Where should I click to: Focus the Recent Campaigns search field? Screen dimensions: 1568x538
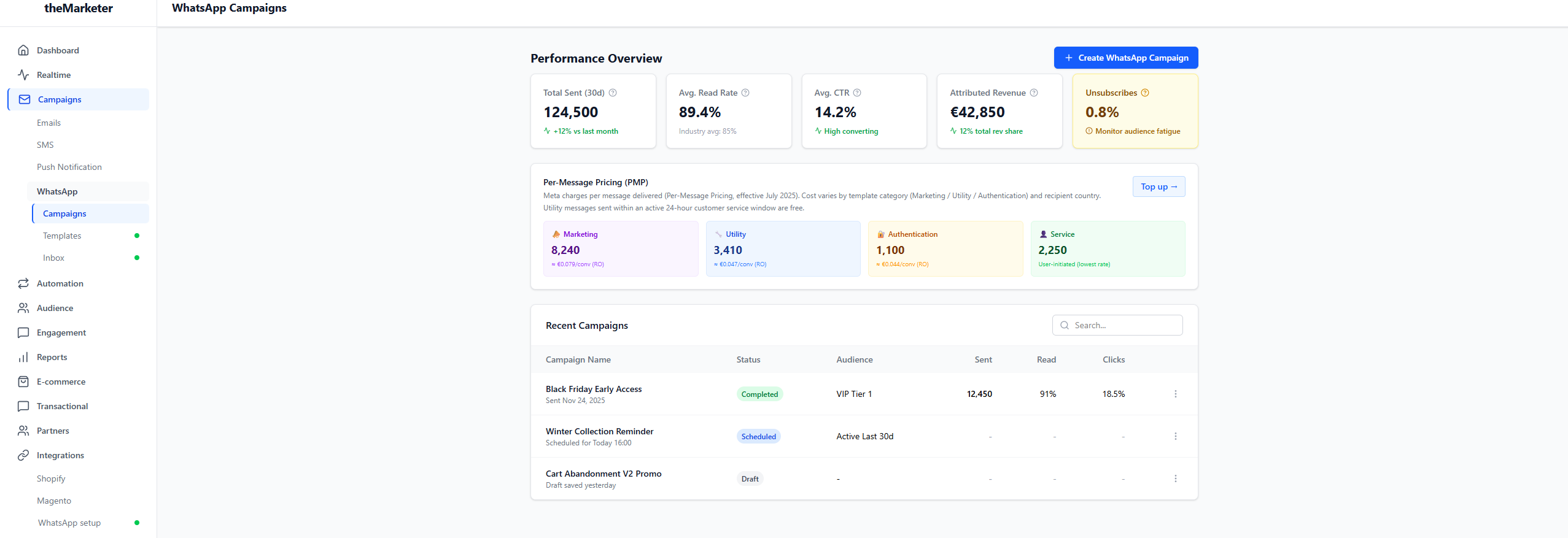pyautogui.click(x=1125, y=325)
